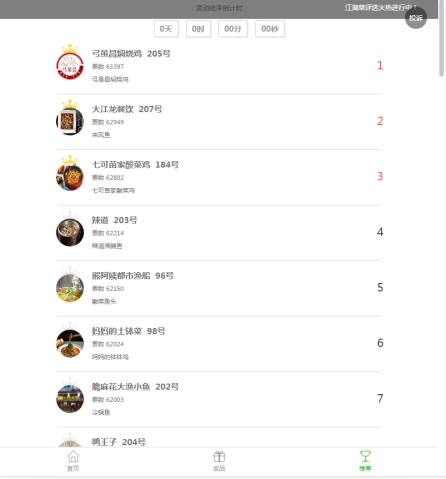Select the 辣道 203号 title
The image size is (446, 479).
tap(114, 220)
